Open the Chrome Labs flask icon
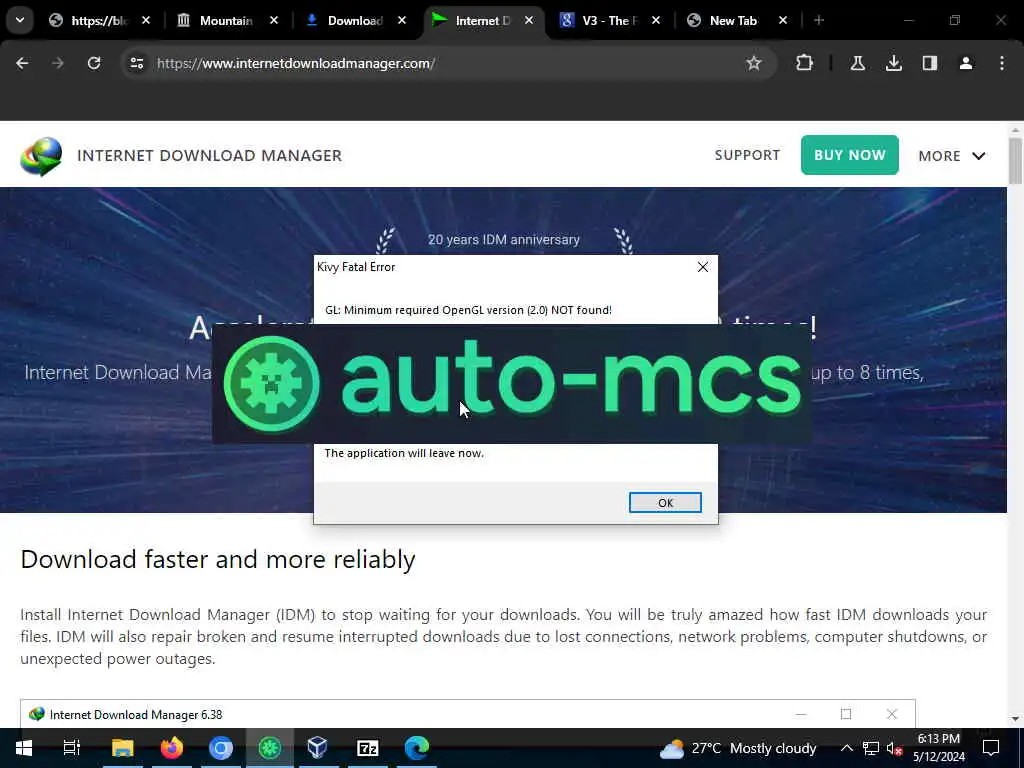1024x768 pixels. tap(857, 63)
